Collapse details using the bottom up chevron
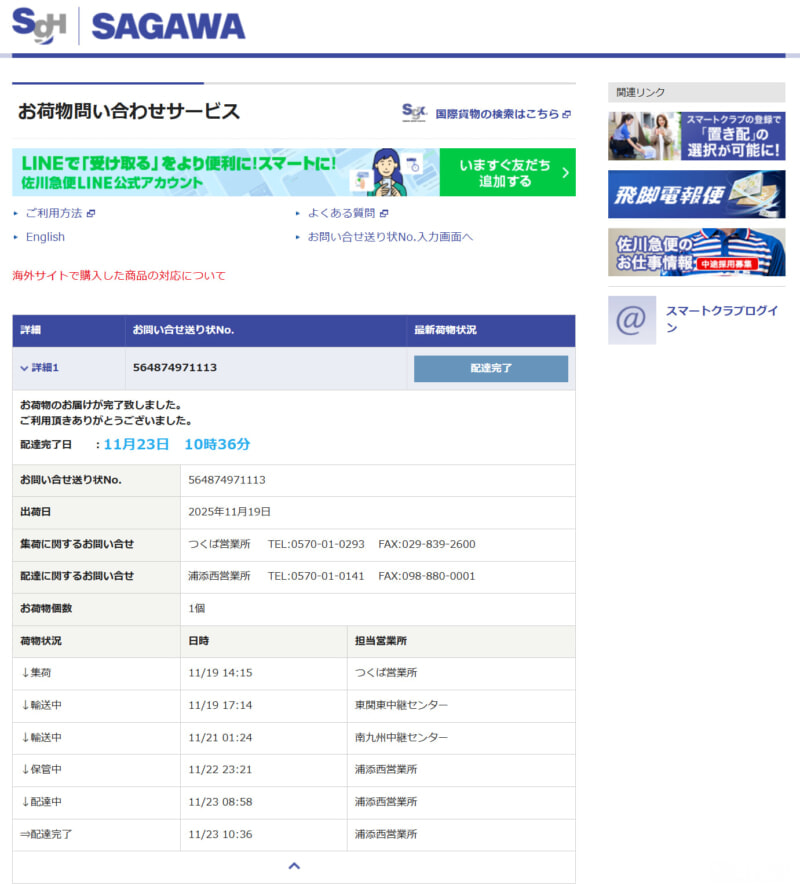 [294, 866]
